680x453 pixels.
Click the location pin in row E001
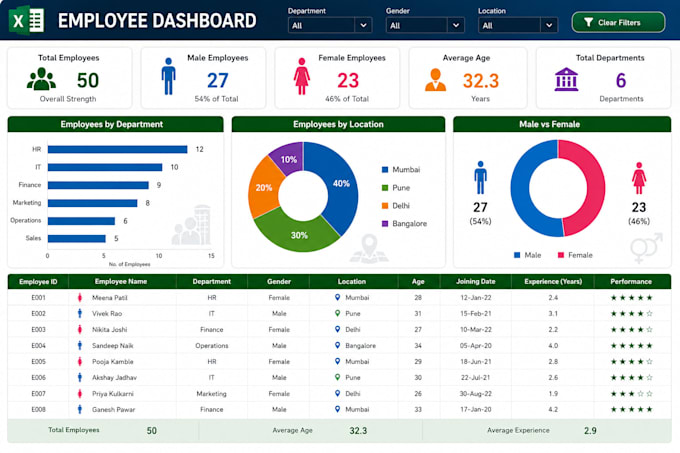[x=337, y=297]
